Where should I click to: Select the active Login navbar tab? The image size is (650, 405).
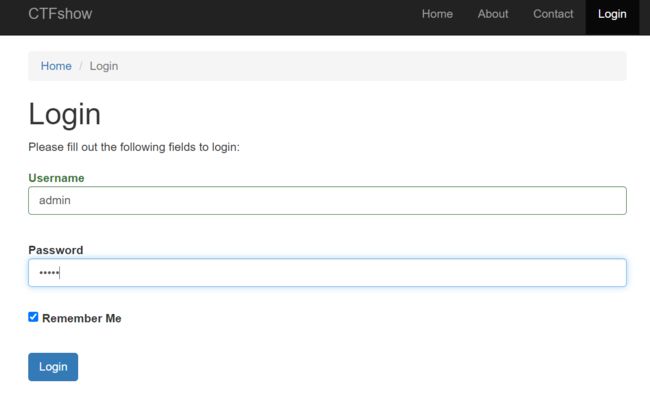coord(612,14)
